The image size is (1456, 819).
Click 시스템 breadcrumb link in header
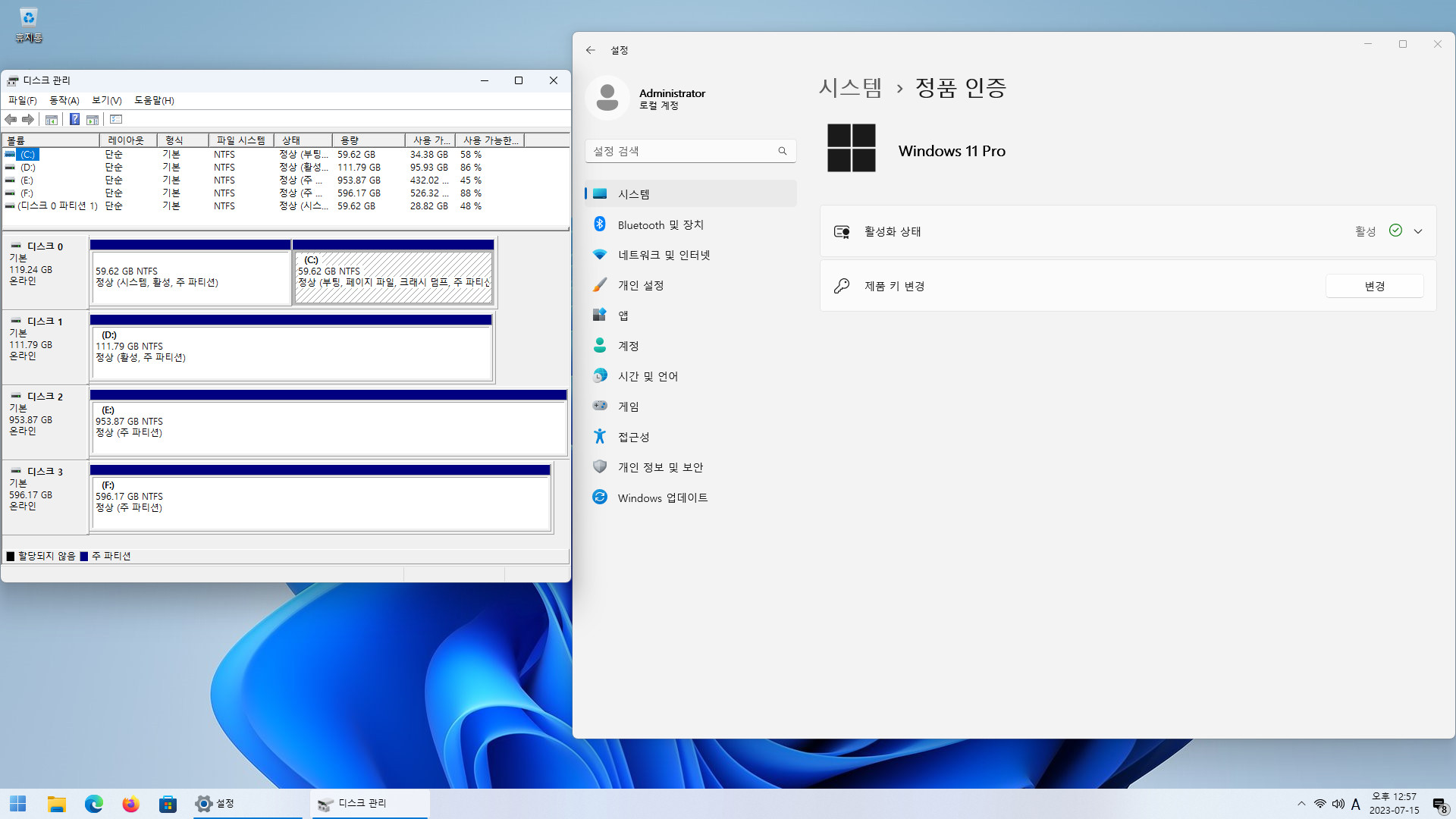coord(851,88)
